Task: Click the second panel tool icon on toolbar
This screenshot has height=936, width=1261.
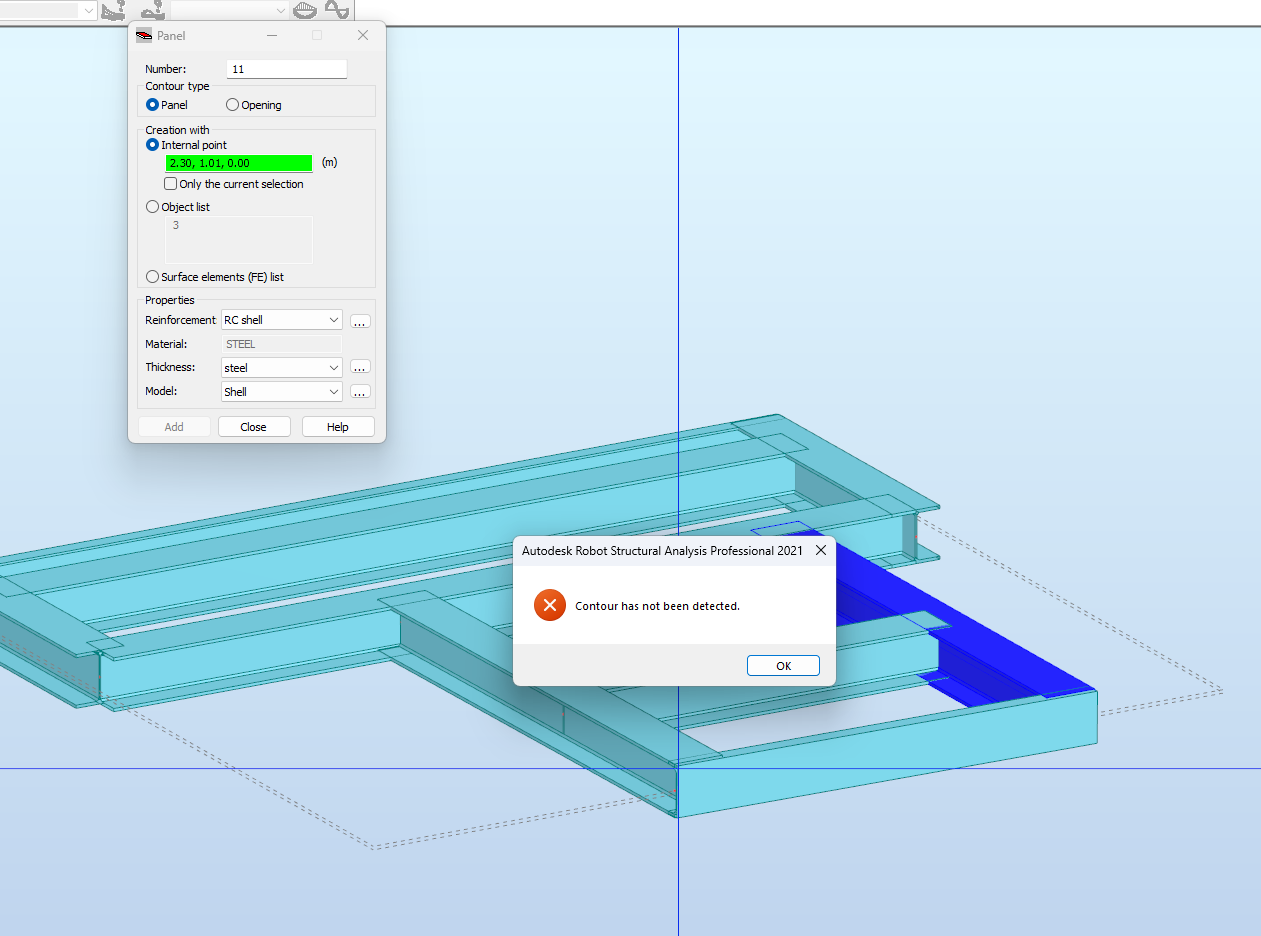Action: 151,11
